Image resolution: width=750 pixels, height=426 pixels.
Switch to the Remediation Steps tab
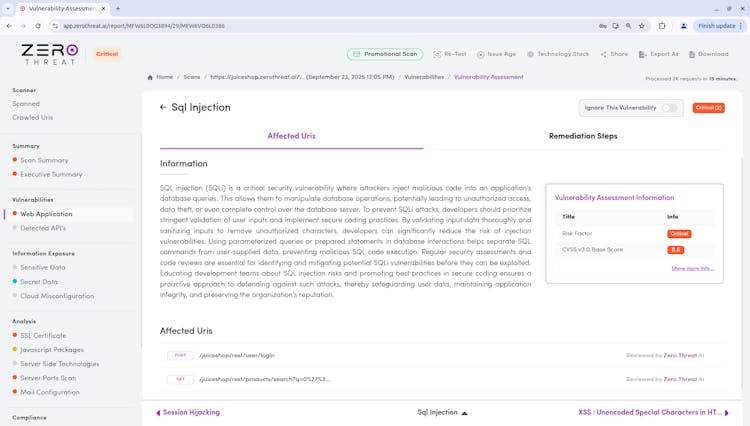[x=583, y=136]
